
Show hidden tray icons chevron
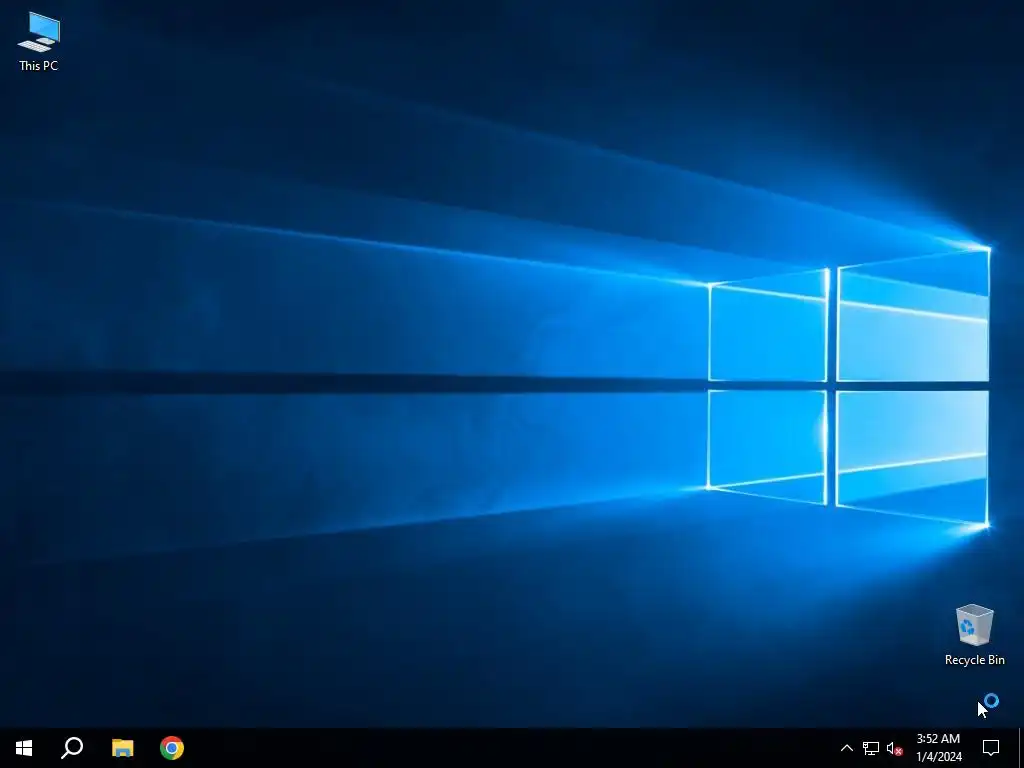(x=846, y=748)
